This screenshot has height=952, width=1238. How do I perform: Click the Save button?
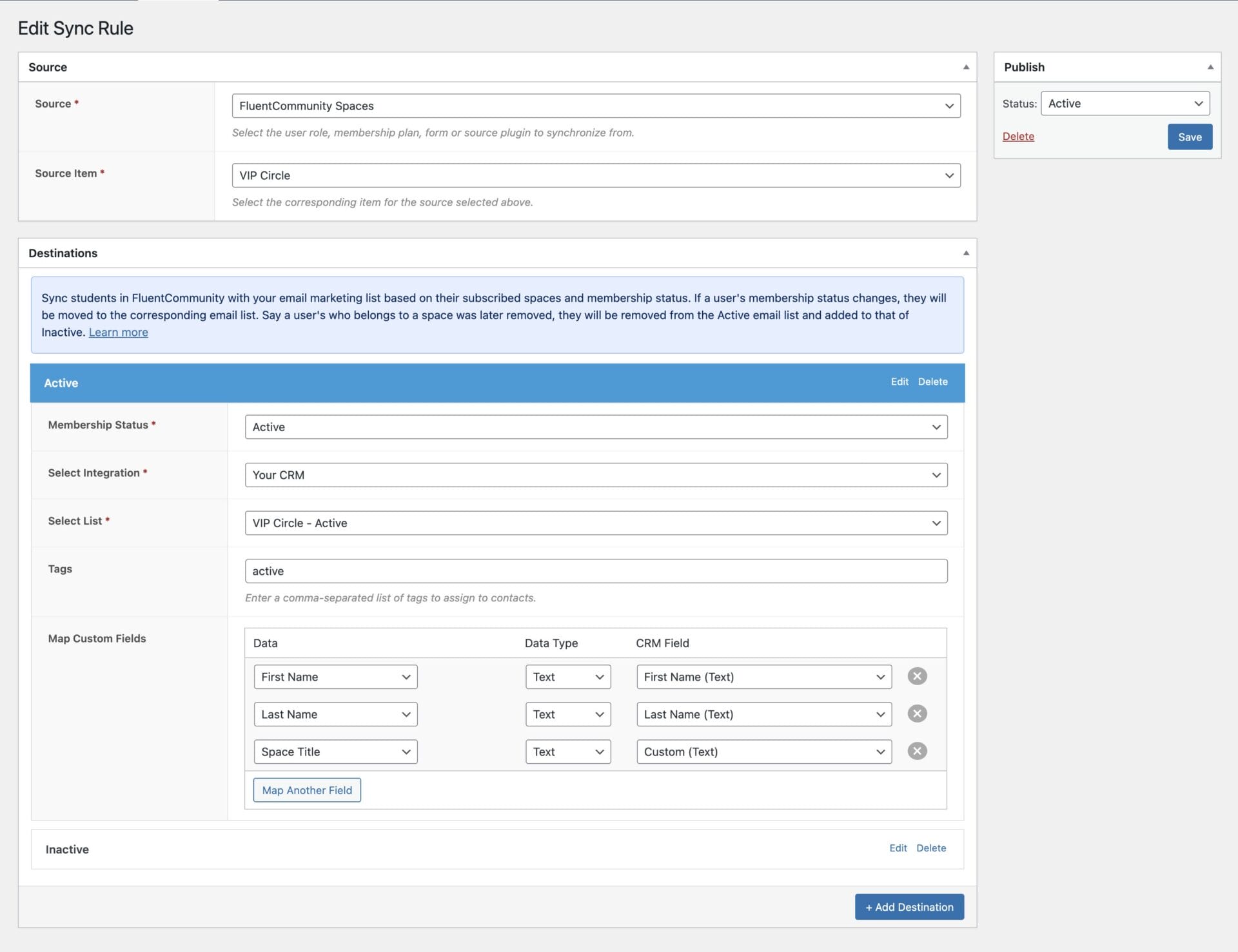coord(1189,137)
